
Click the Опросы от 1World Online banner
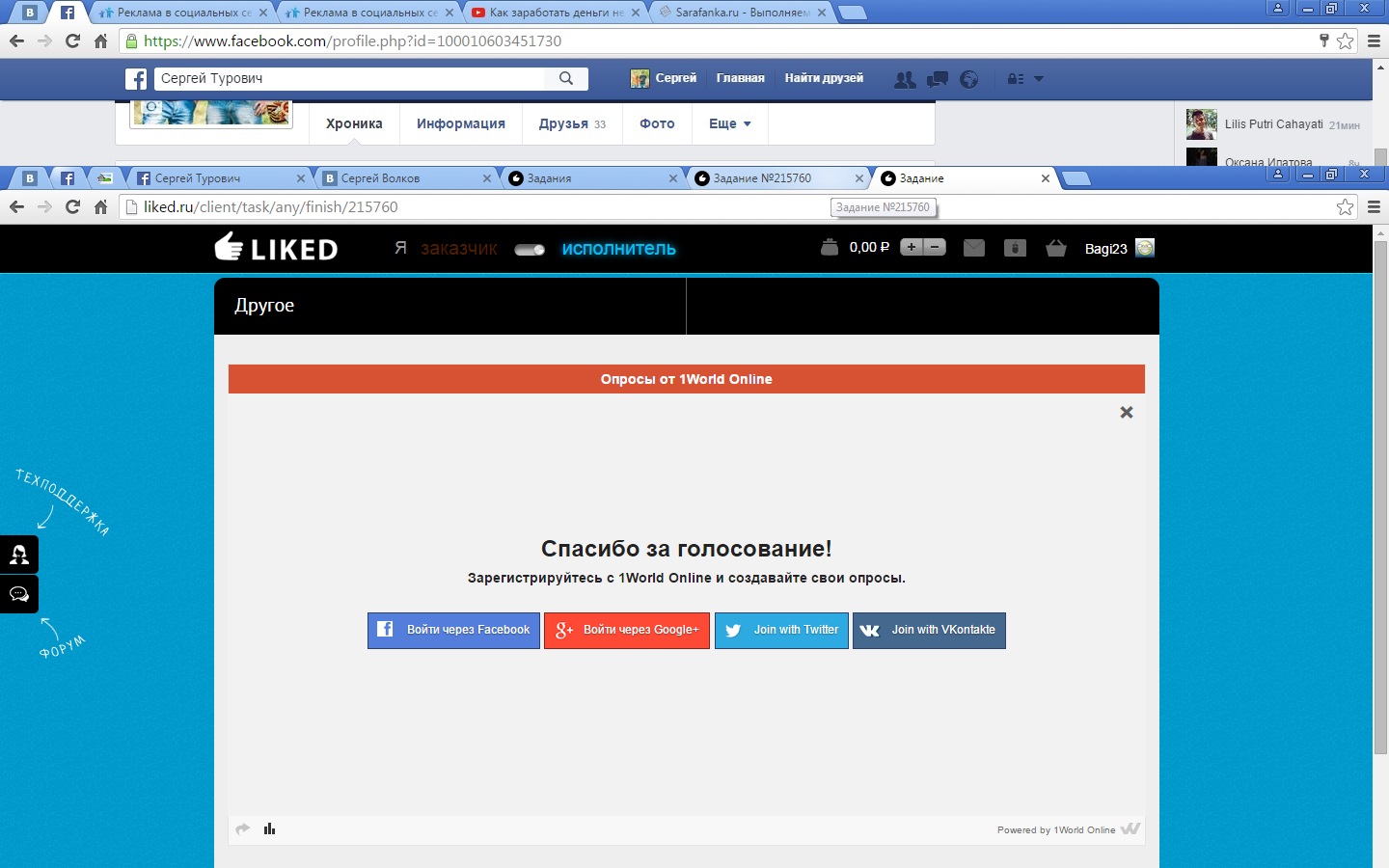pos(687,379)
